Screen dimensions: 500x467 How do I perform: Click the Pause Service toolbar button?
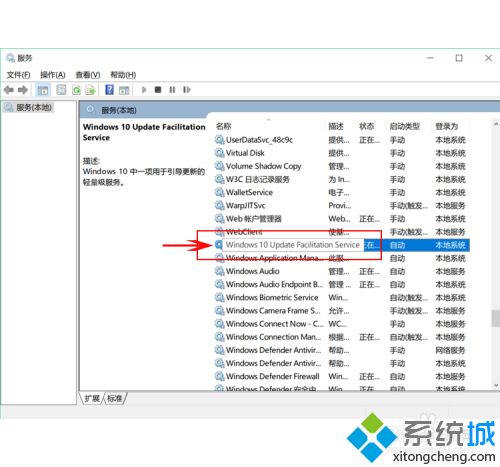(172, 90)
